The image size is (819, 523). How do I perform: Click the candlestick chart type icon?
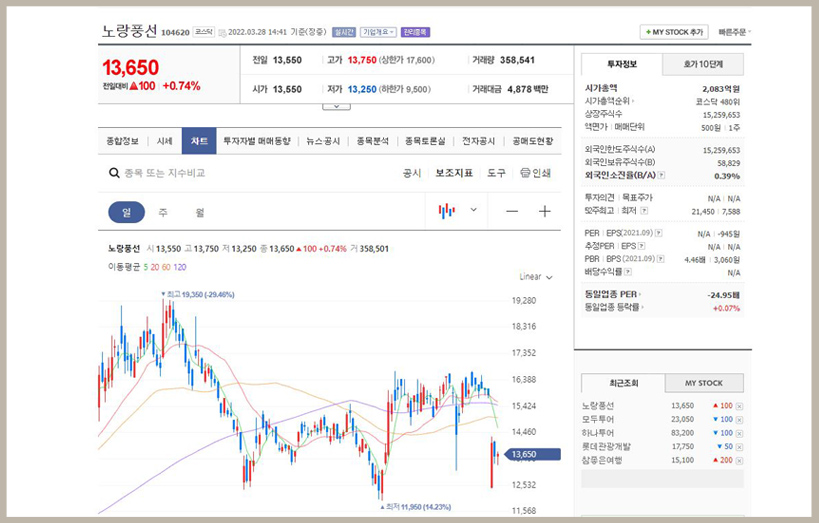click(x=447, y=211)
